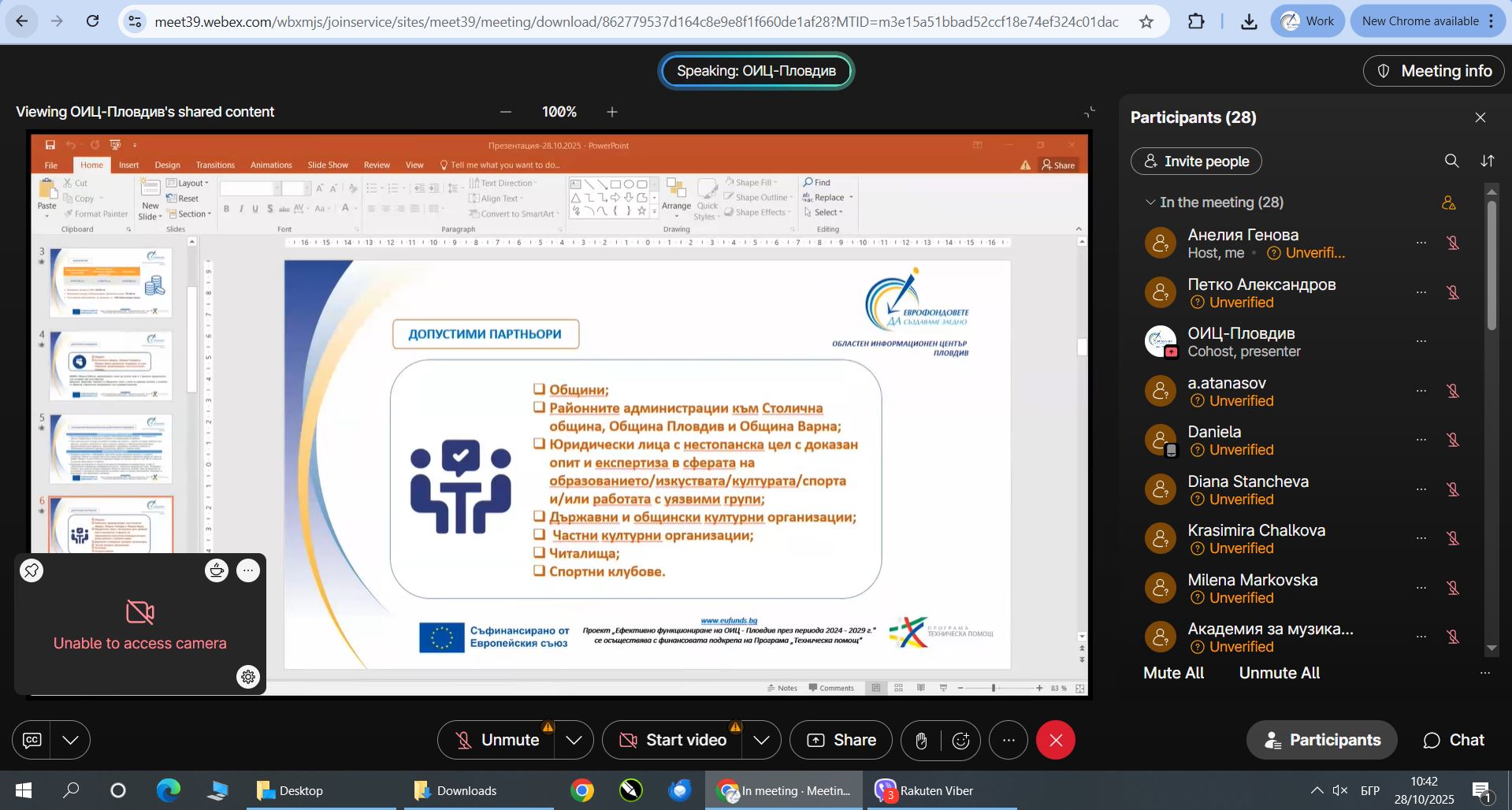Screen dimensions: 1512x810
Task: Raise hand using the hand icon
Action: click(921, 741)
